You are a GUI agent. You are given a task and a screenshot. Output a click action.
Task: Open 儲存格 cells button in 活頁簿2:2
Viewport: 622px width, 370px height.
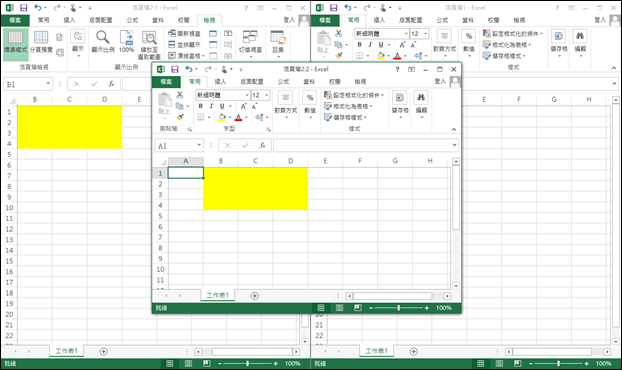[400, 105]
